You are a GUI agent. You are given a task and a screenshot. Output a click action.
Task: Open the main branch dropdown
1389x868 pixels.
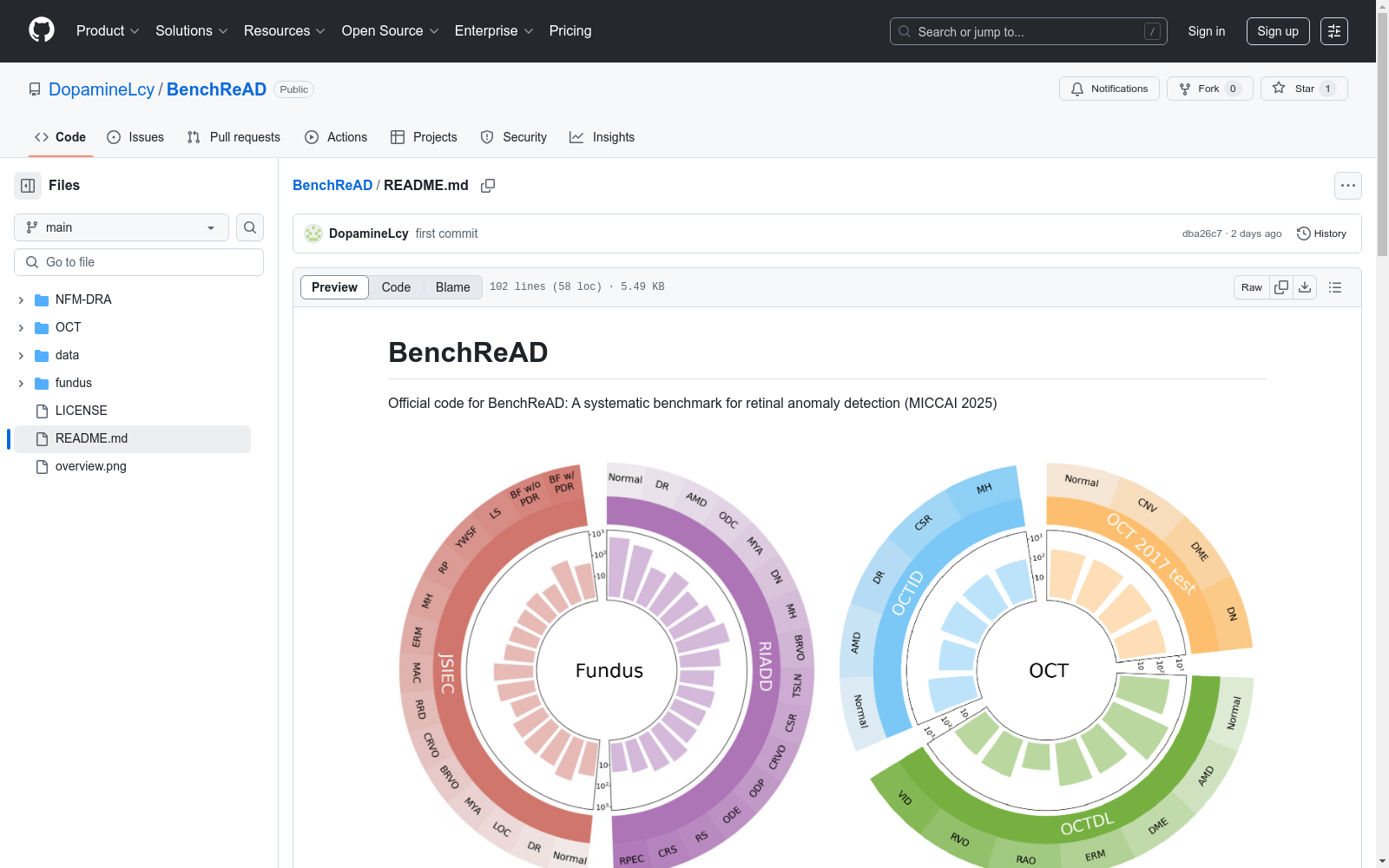coord(122,227)
